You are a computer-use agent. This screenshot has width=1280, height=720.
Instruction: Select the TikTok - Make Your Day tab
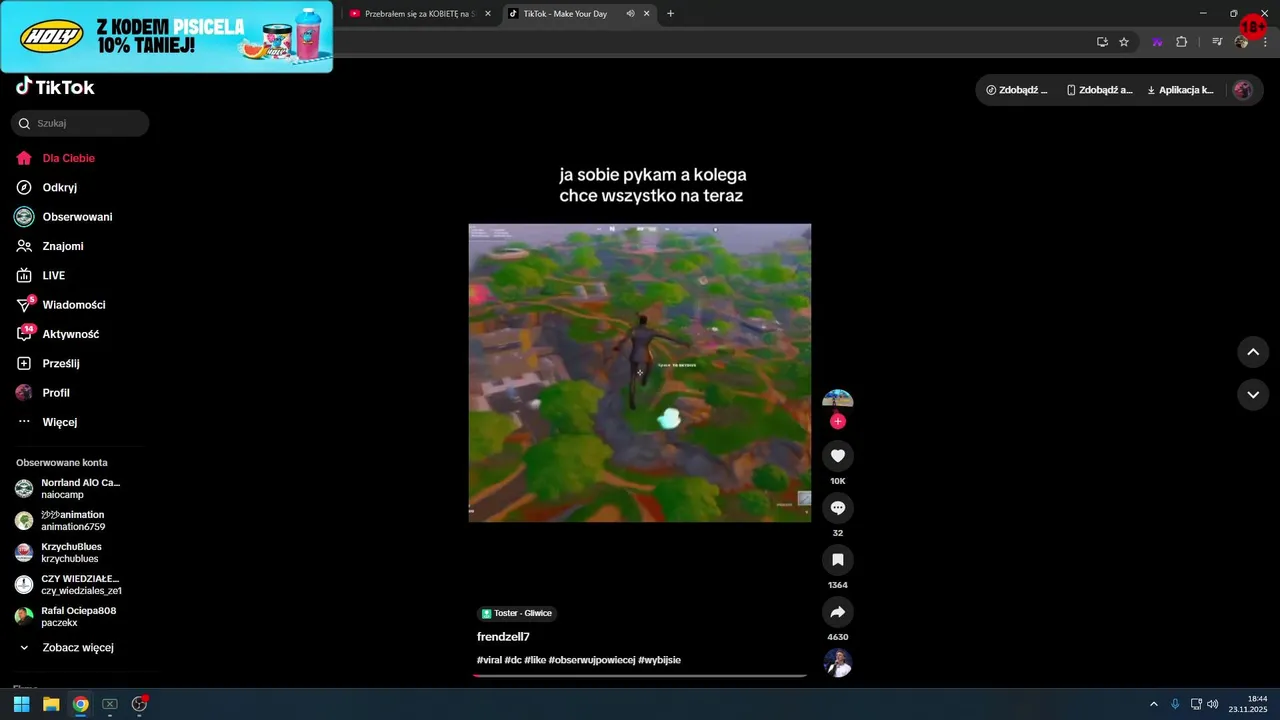564,14
